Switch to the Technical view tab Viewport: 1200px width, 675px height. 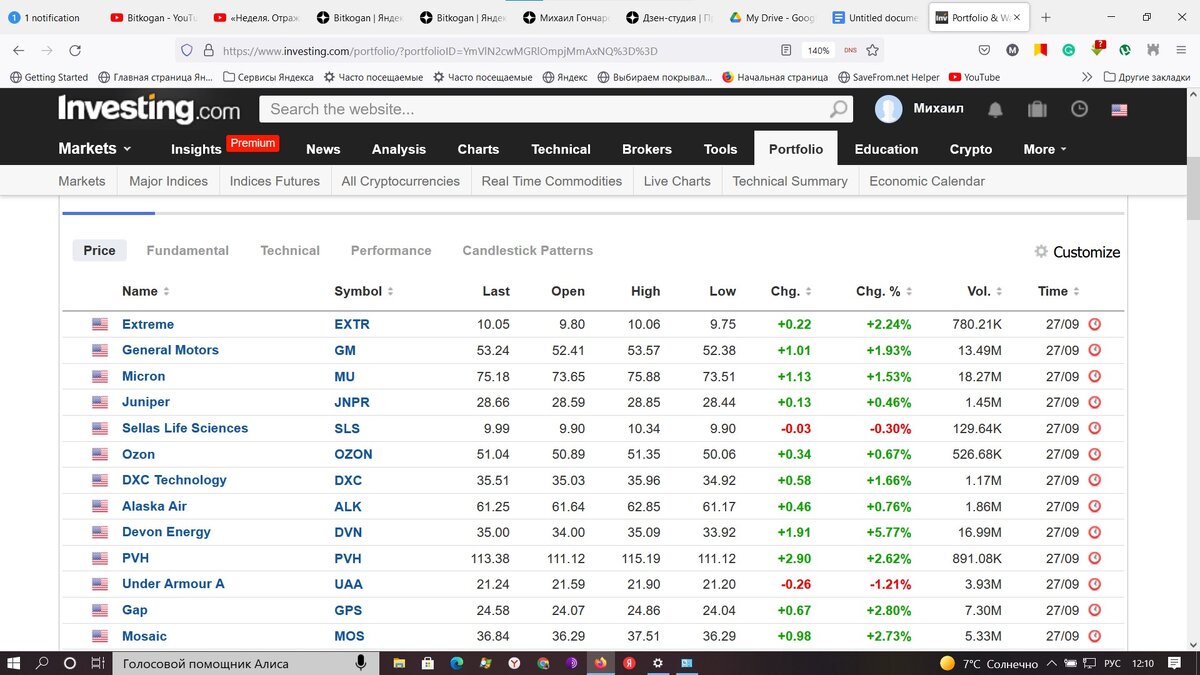click(x=290, y=250)
